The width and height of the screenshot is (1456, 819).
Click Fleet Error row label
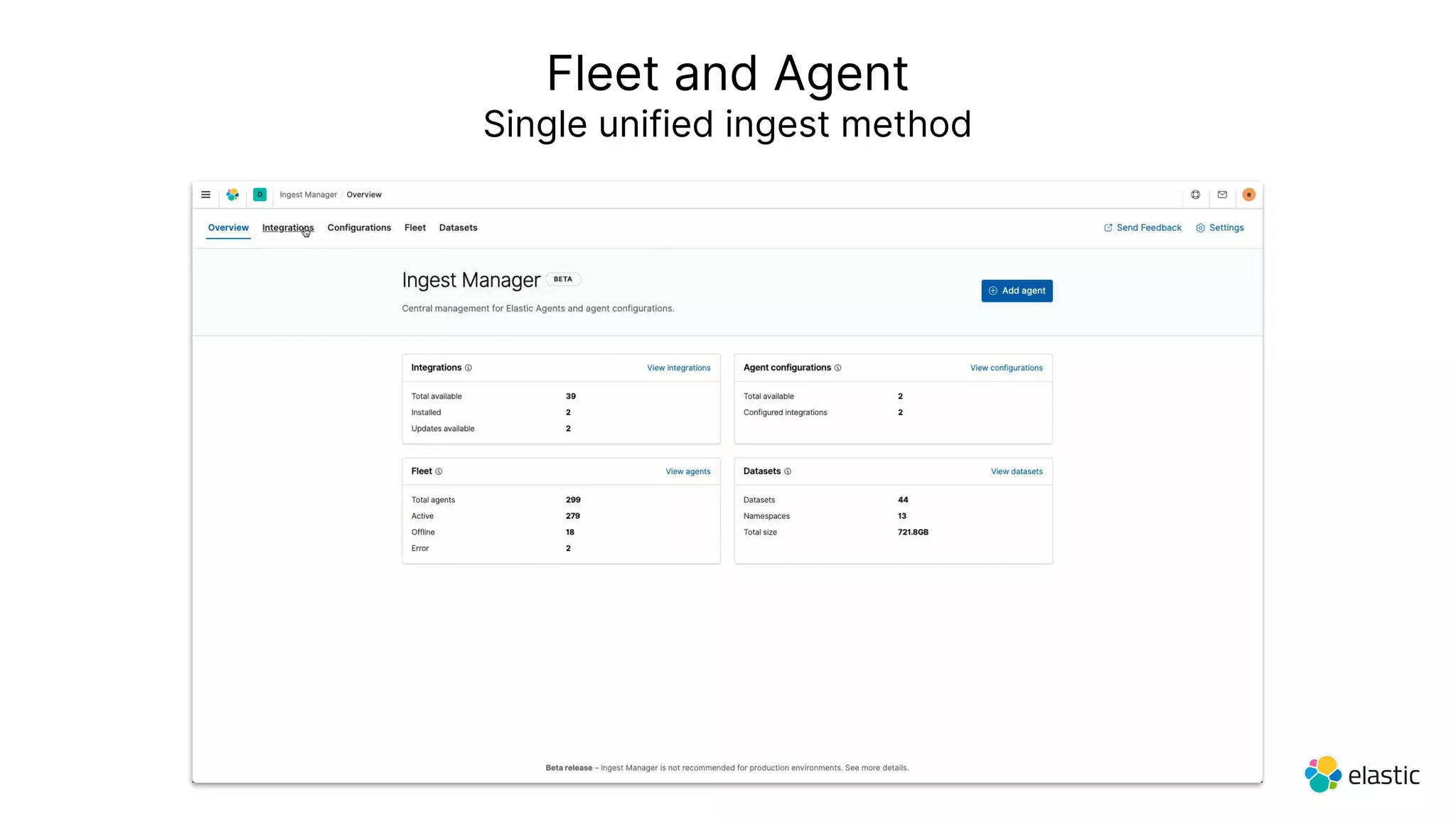[419, 548]
